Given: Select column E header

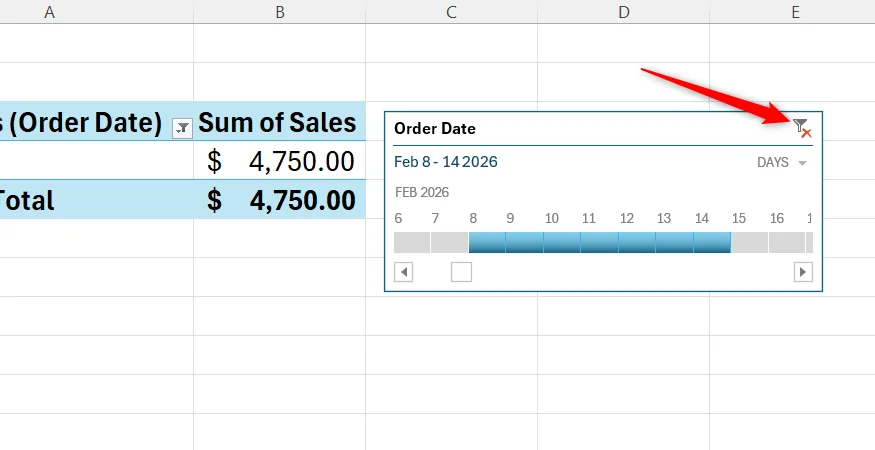Looking at the screenshot, I should pyautogui.click(x=792, y=12).
